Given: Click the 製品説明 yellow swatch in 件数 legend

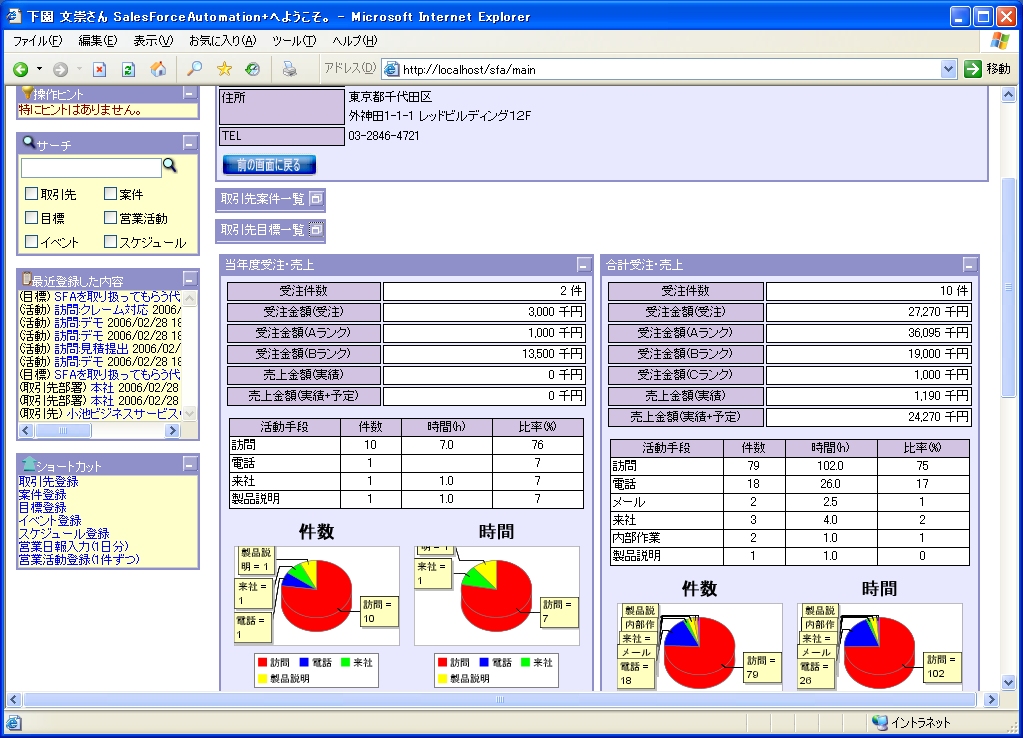Looking at the screenshot, I should point(262,679).
